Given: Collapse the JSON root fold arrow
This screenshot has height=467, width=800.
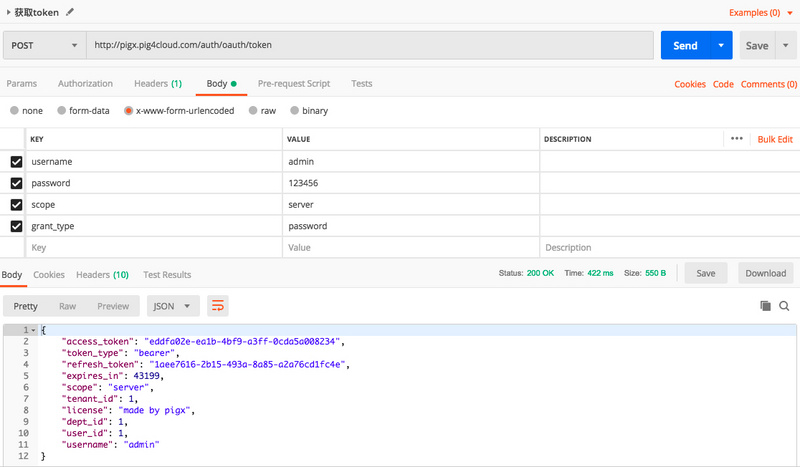Looking at the screenshot, I should pyautogui.click(x=33, y=330).
